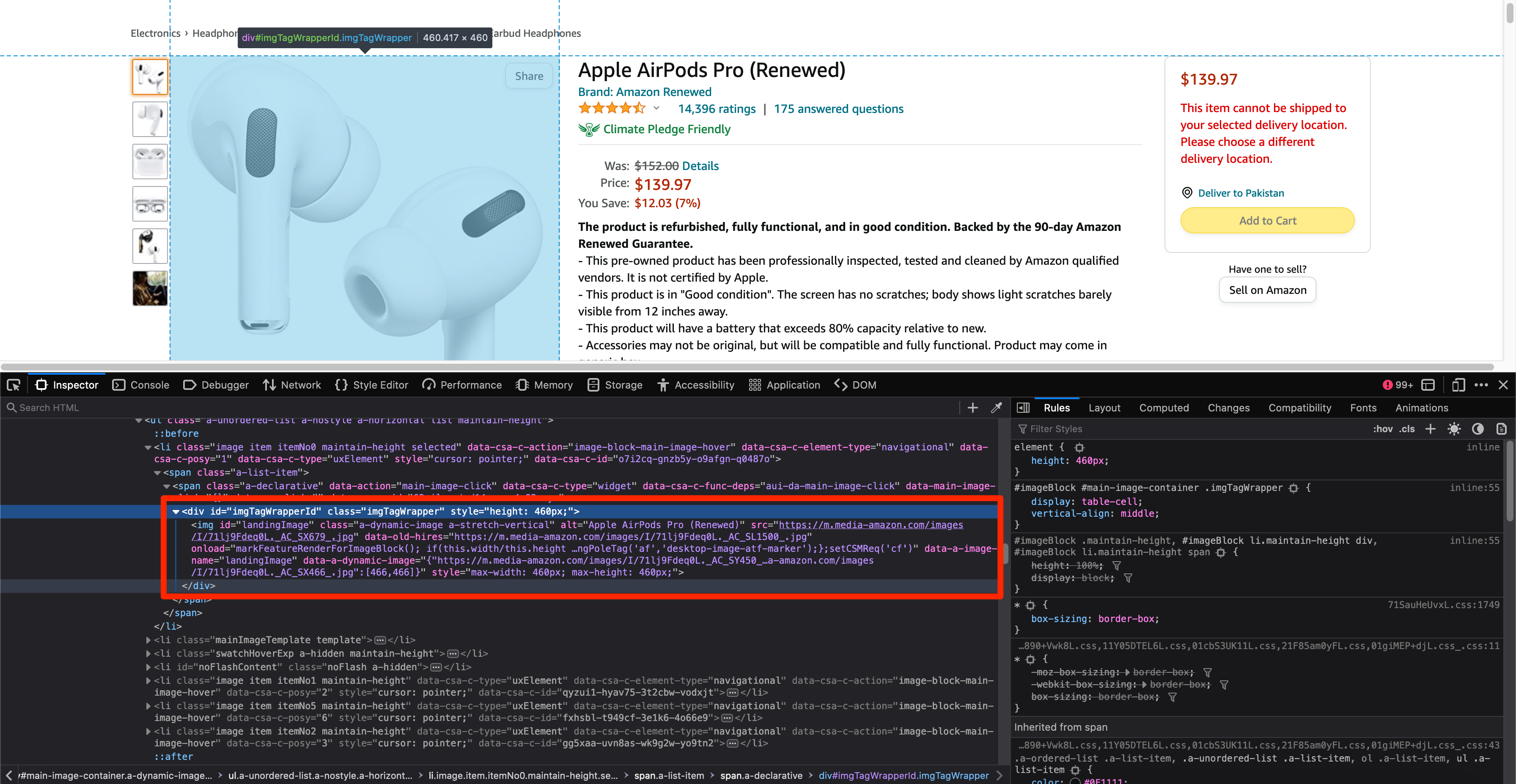This screenshot has height=784, width=1516.
Task: Click filter icon beside -moz-box-sizing
Action: (1208, 672)
